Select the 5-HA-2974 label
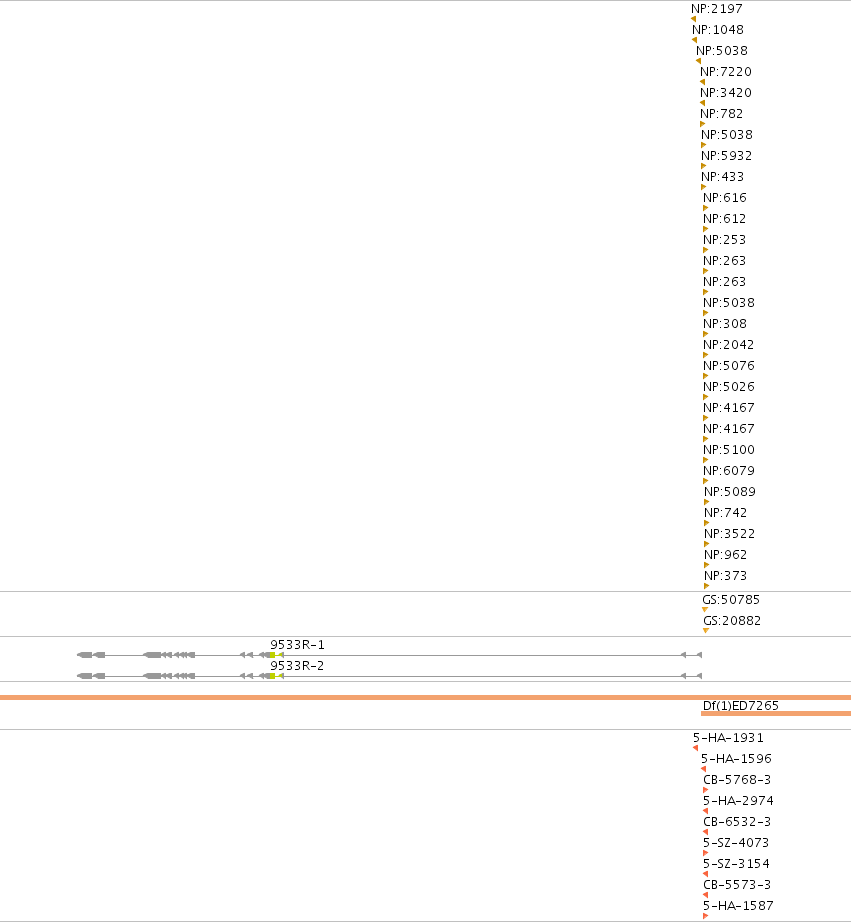 pyautogui.click(x=739, y=801)
